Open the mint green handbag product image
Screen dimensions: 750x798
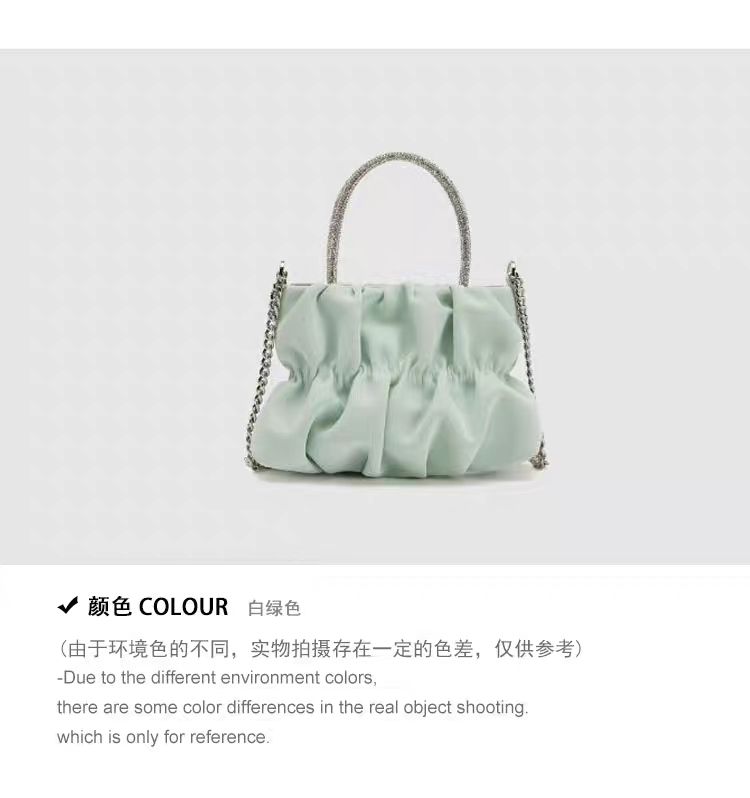pos(396,317)
